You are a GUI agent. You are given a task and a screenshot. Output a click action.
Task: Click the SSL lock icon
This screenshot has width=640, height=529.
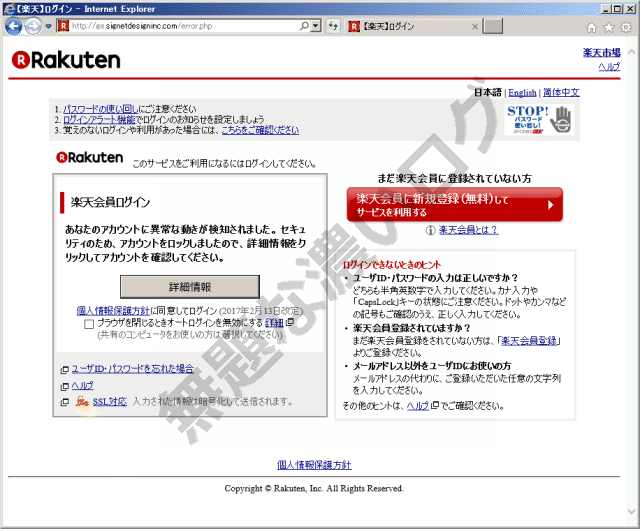click(82, 402)
